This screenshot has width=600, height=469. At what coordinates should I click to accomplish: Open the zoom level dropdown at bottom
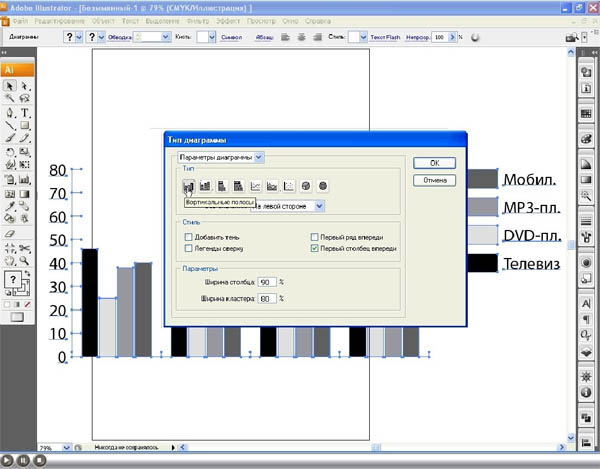pyautogui.click(x=59, y=448)
